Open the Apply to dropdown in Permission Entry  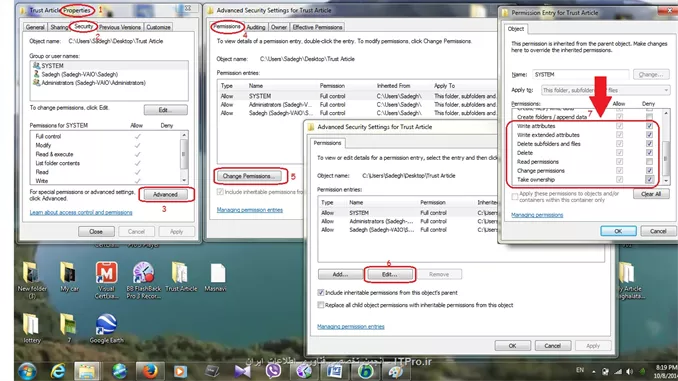(x=605, y=90)
